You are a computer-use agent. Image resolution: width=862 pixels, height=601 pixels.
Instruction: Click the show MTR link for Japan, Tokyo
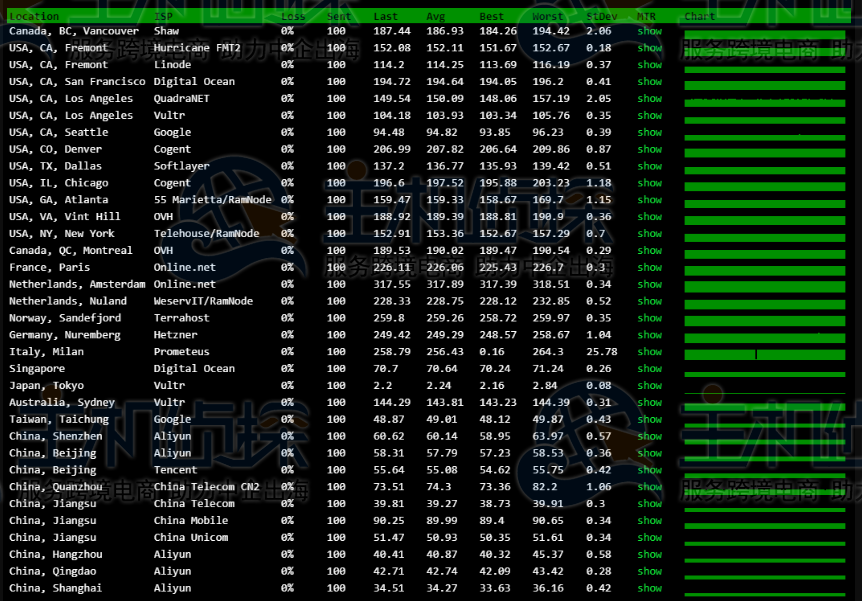tap(650, 385)
